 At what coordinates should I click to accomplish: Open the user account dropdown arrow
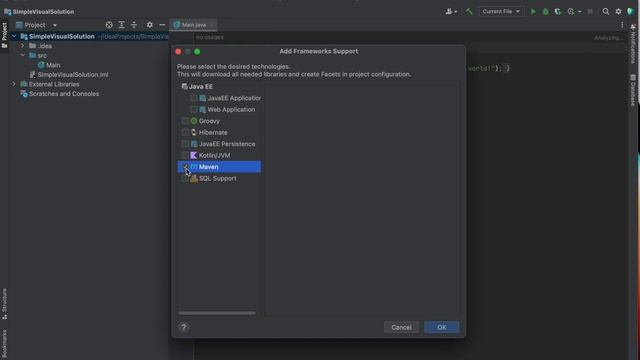[456, 12]
